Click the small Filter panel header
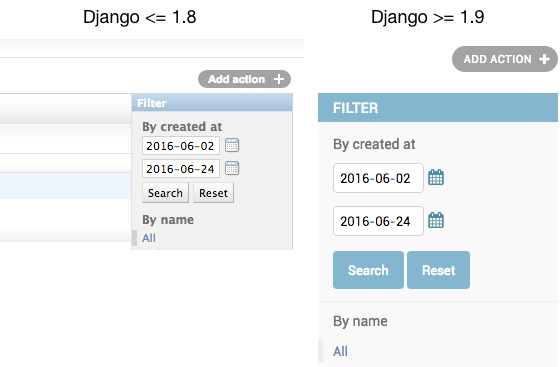 [212, 103]
